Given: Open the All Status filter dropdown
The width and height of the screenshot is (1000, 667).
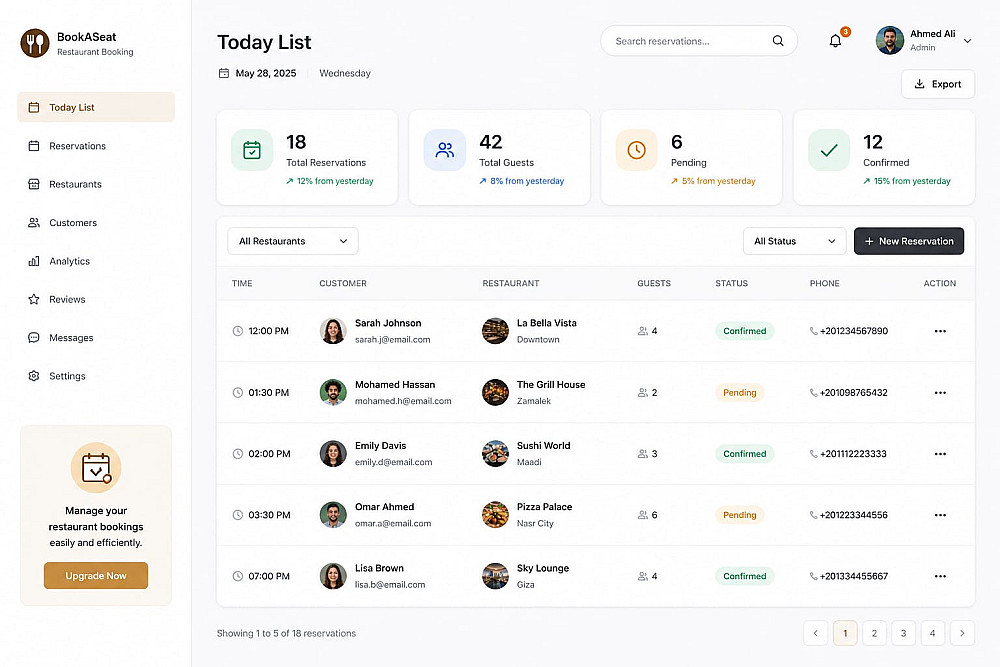Looking at the screenshot, I should 794,241.
